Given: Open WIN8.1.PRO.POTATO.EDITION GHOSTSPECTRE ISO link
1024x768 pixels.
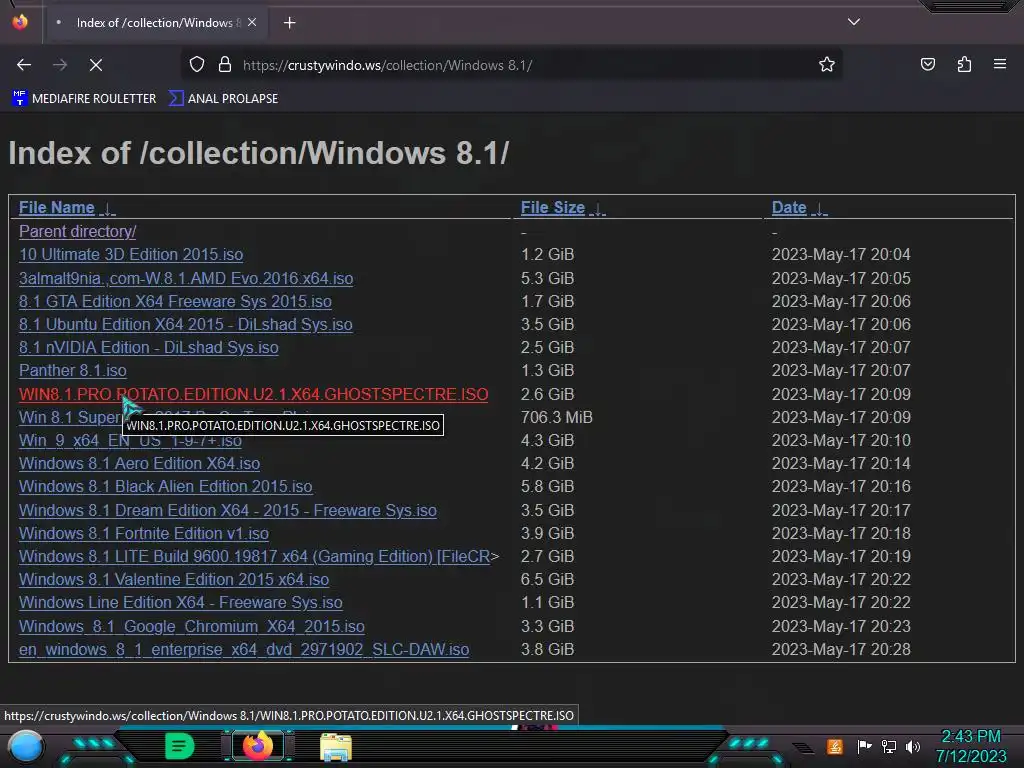Looking at the screenshot, I should click(x=253, y=394).
